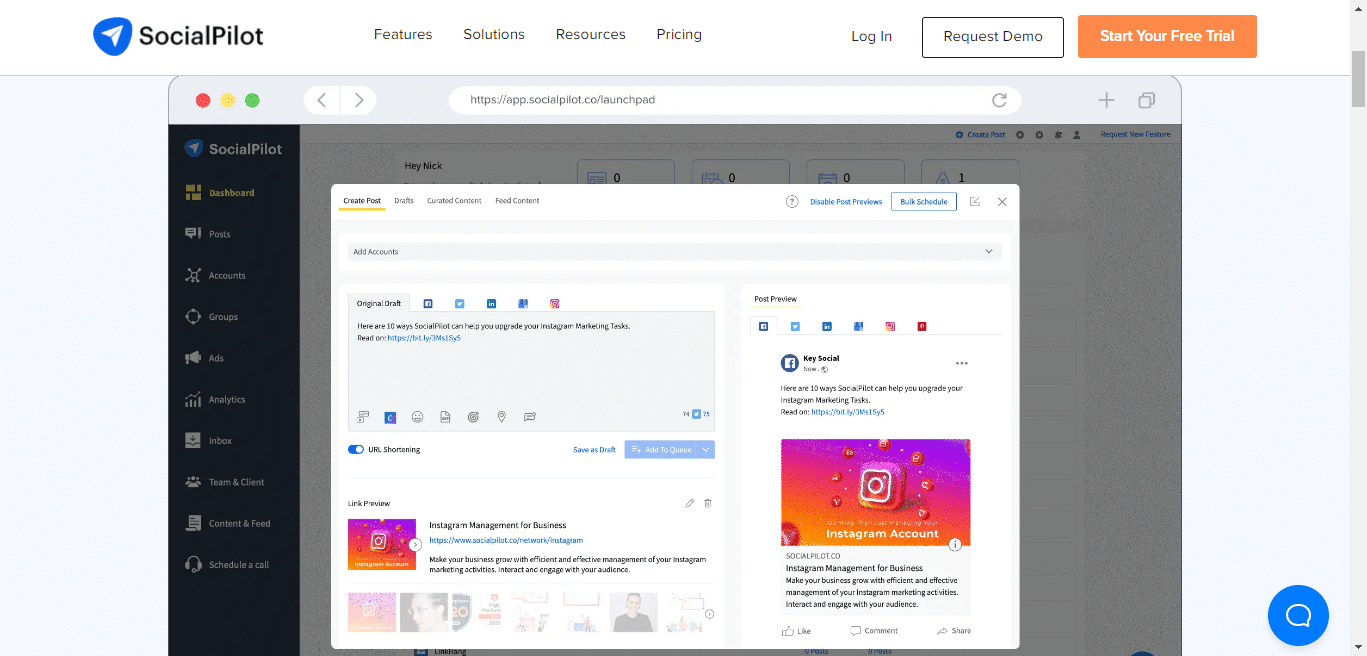Select the Create Post tab
The image size is (1367, 656).
click(x=362, y=201)
